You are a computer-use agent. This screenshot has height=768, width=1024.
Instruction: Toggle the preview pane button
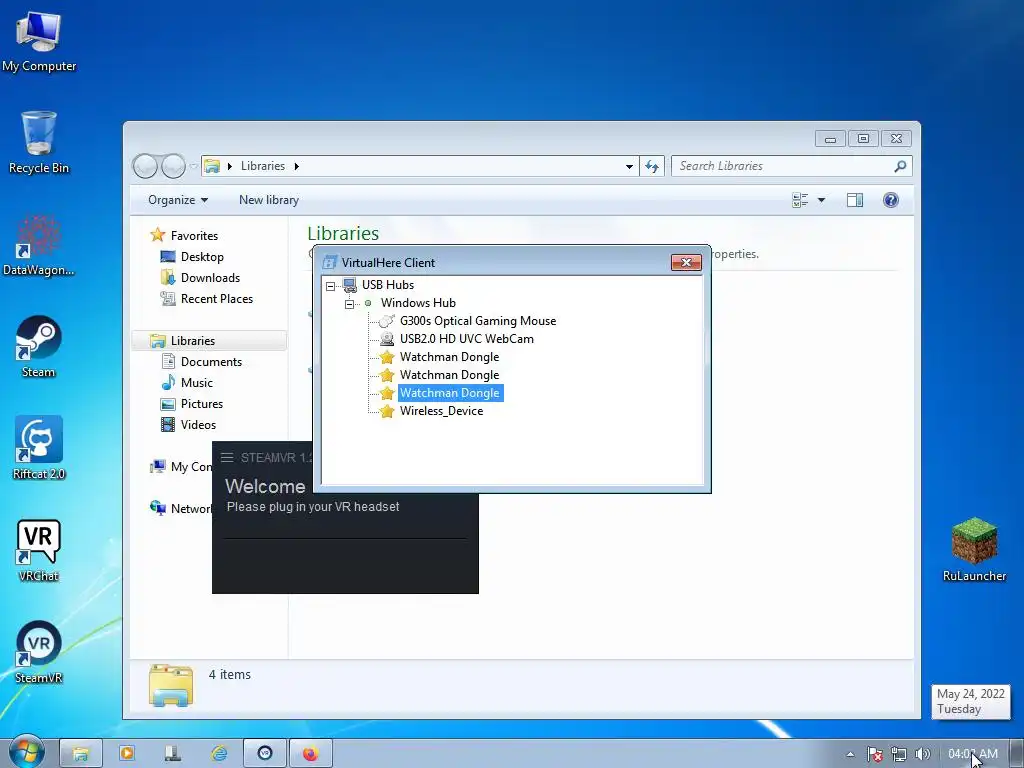coord(855,200)
